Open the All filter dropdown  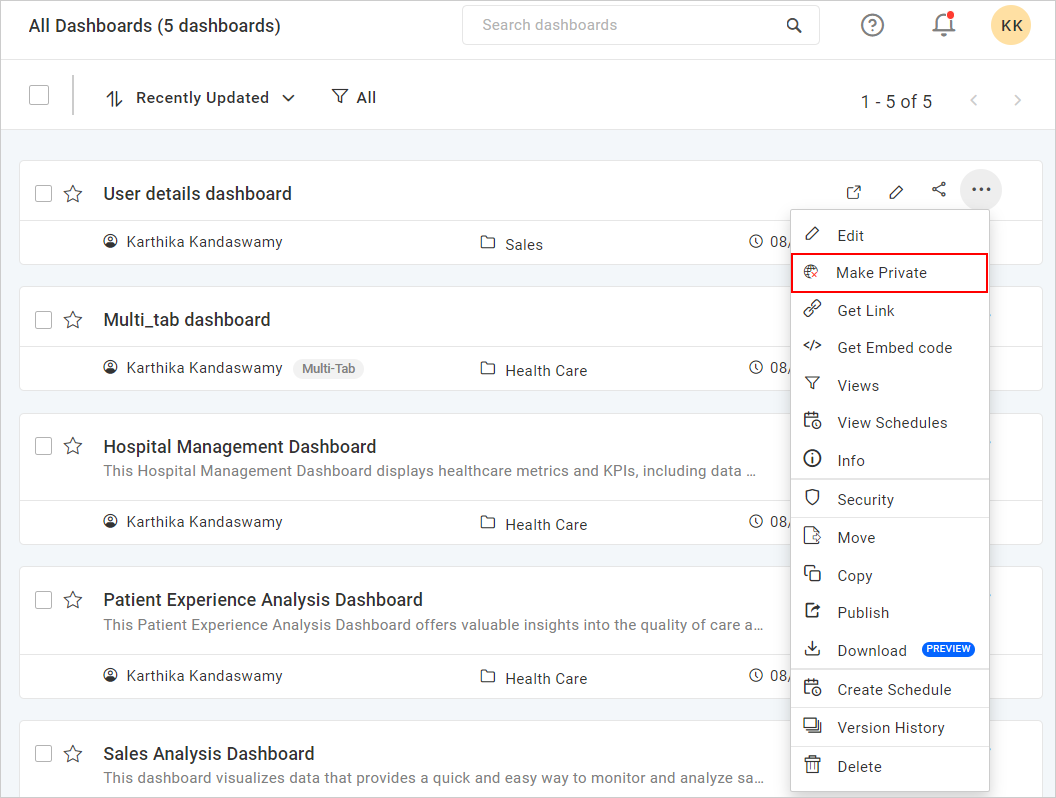coord(354,97)
